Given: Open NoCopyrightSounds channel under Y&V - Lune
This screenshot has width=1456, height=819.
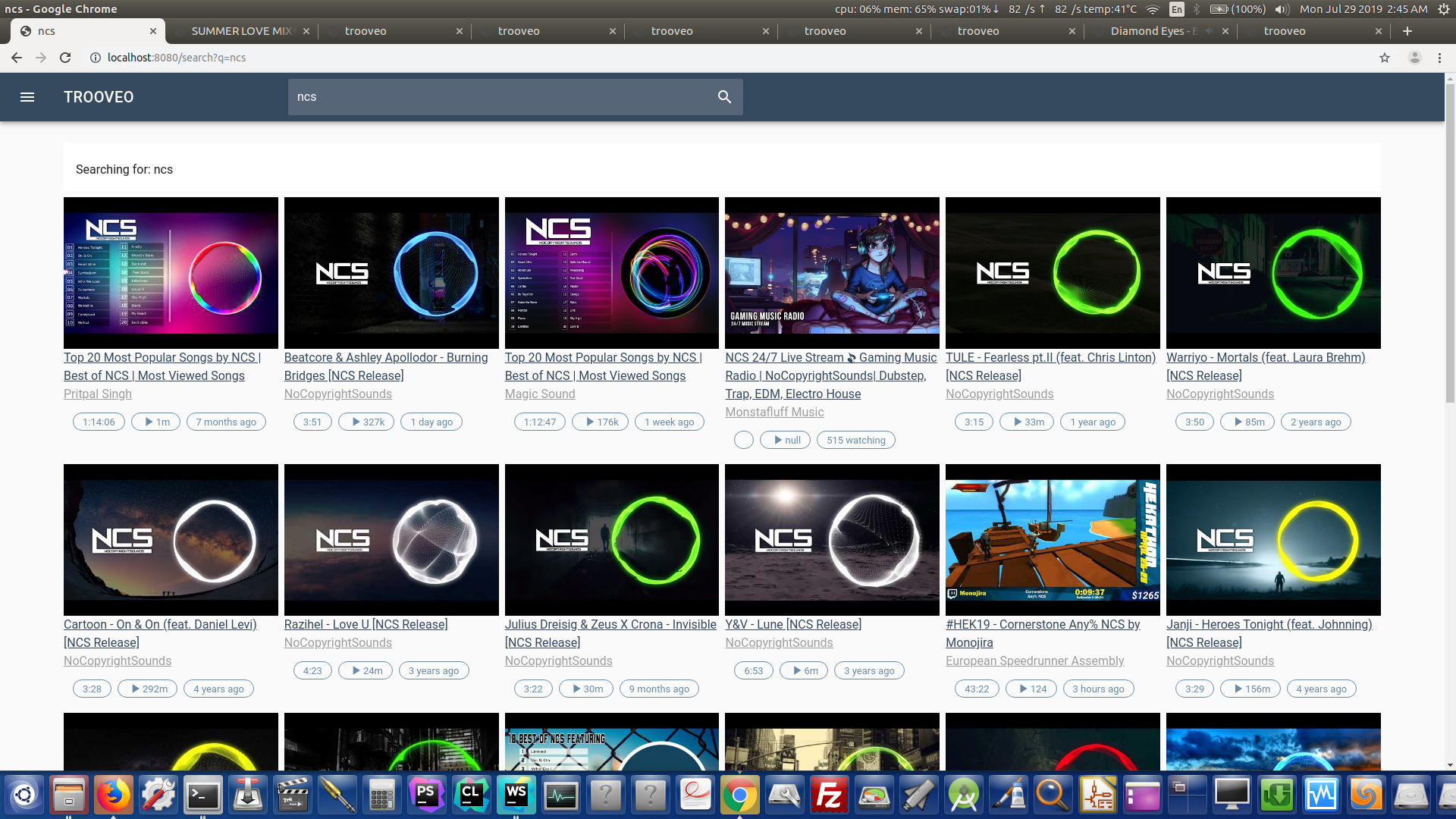Looking at the screenshot, I should (779, 642).
